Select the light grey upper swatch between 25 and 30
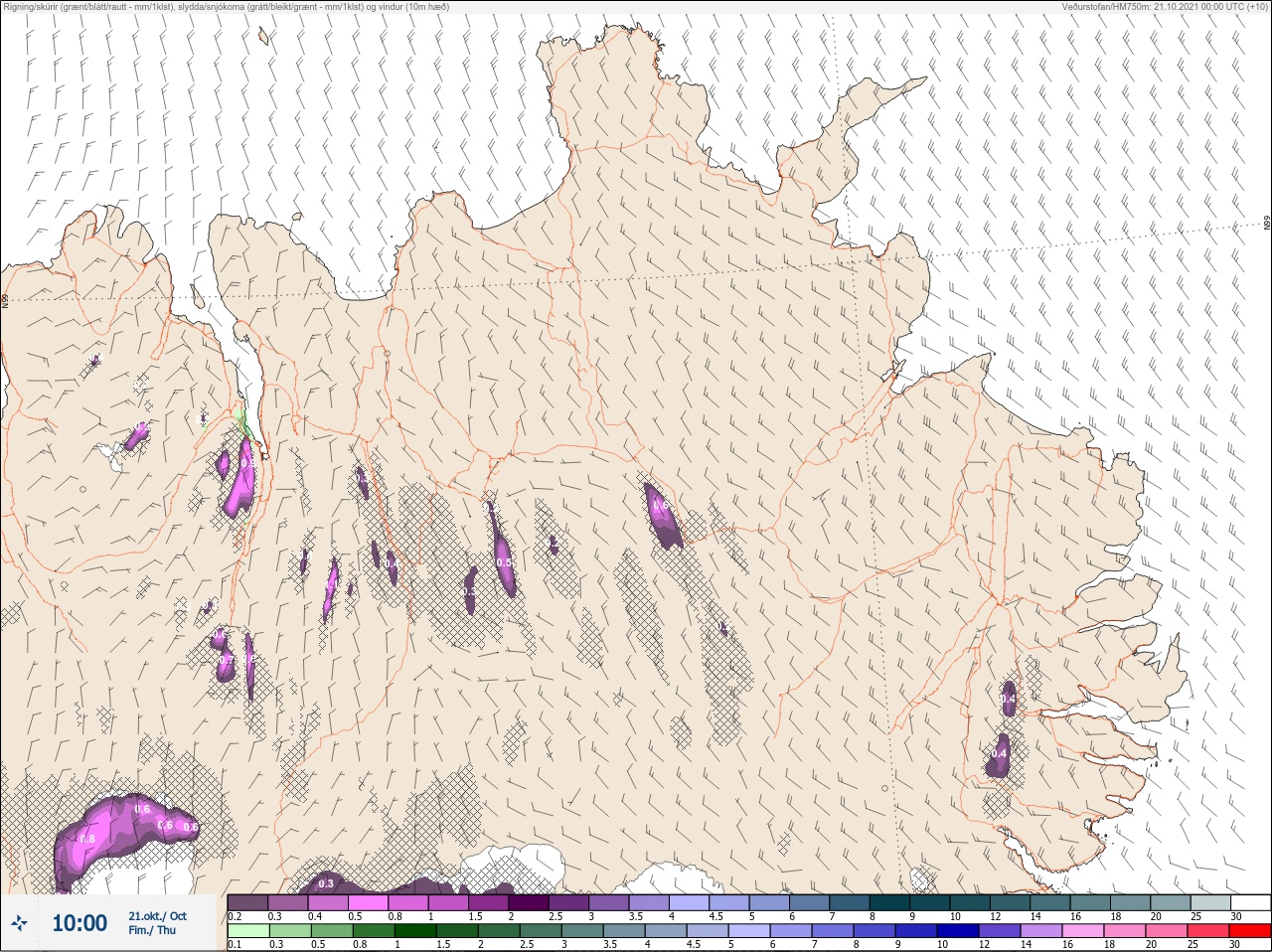The height and width of the screenshot is (952, 1272). tap(1210, 902)
